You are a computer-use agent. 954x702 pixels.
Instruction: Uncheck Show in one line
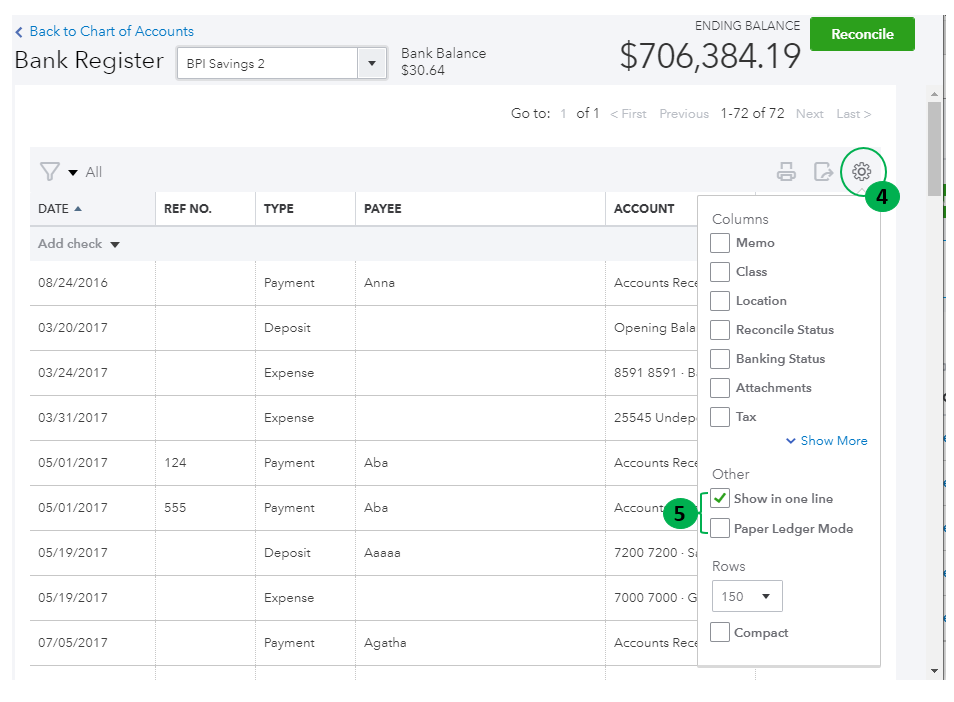[x=720, y=499]
